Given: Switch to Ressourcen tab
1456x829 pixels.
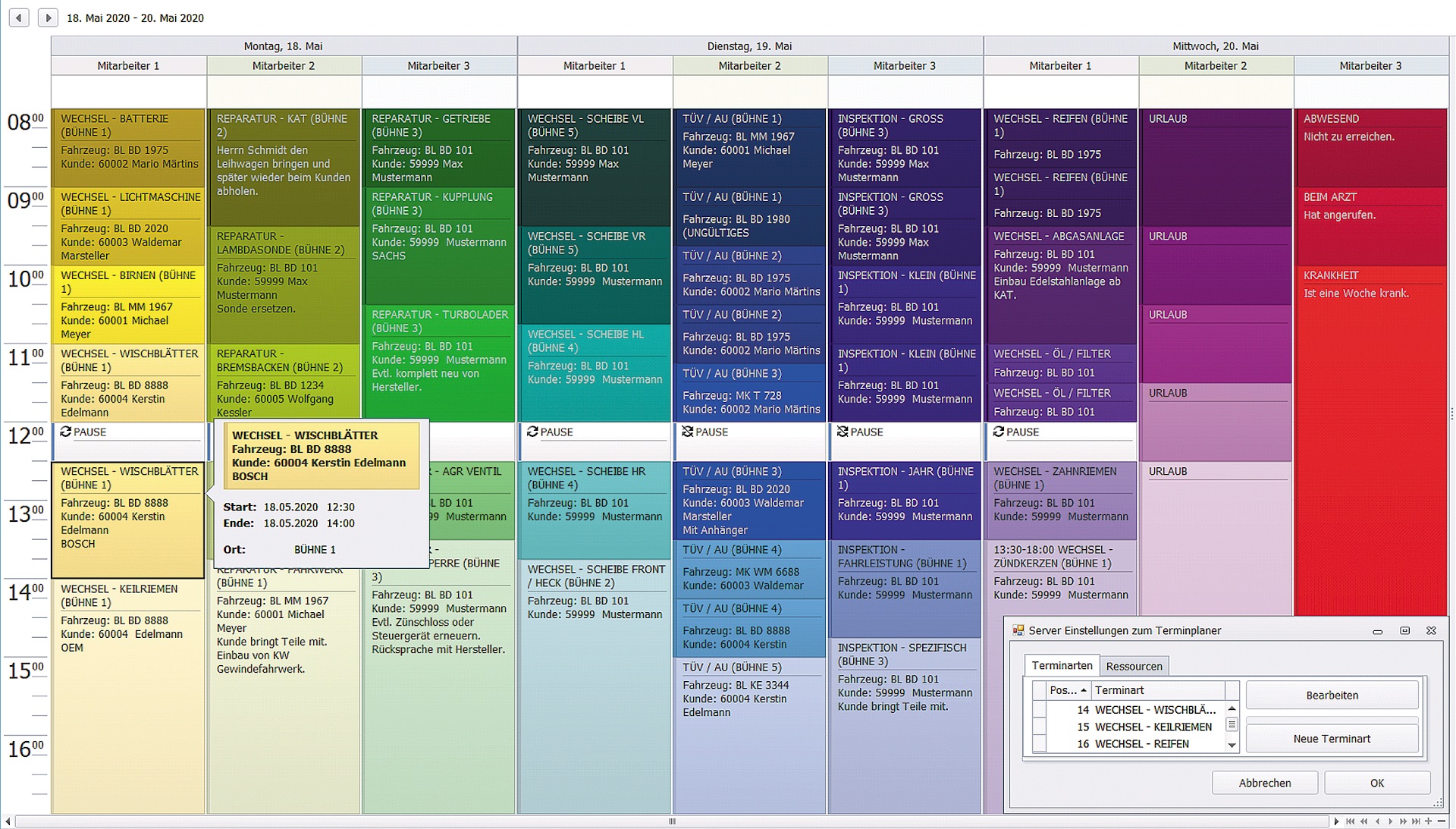Looking at the screenshot, I should (x=1134, y=666).
